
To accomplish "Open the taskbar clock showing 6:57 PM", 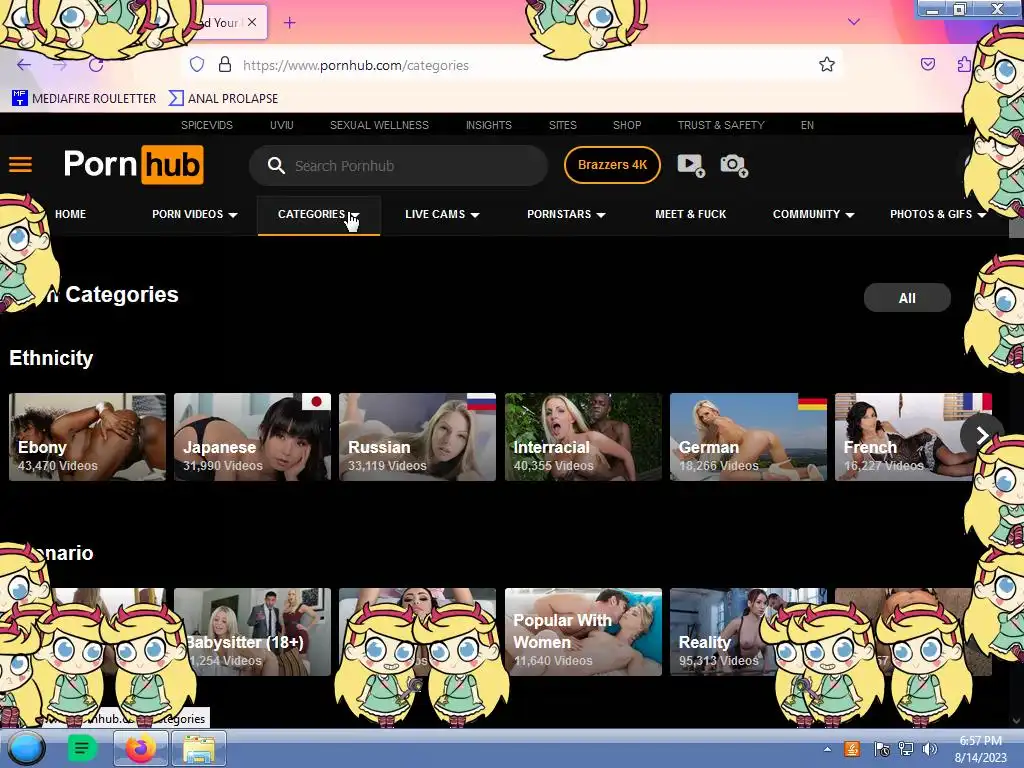I will [980, 749].
